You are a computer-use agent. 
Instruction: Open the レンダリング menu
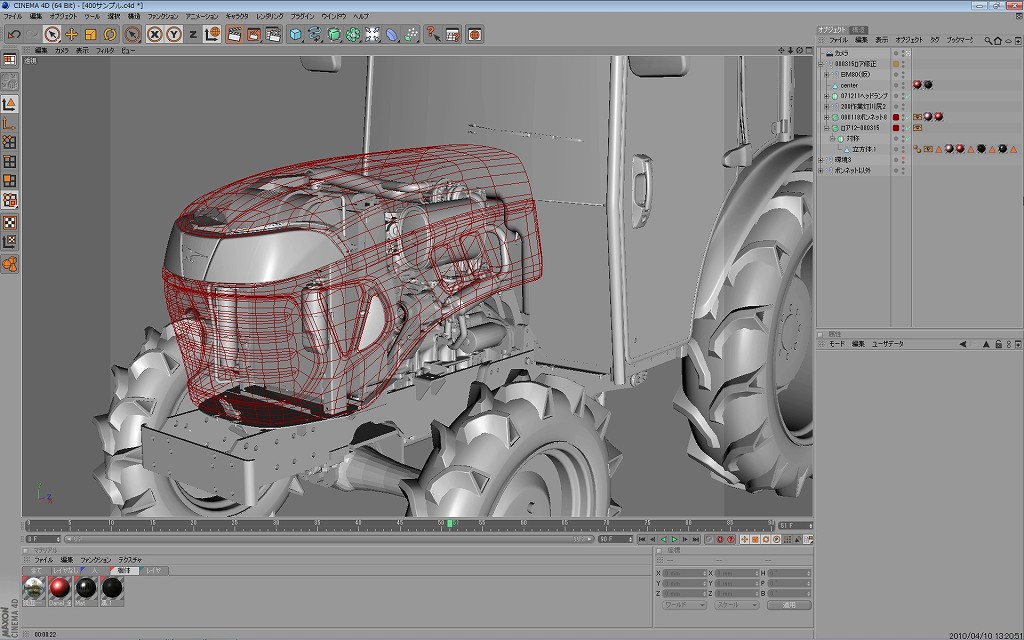coord(268,17)
